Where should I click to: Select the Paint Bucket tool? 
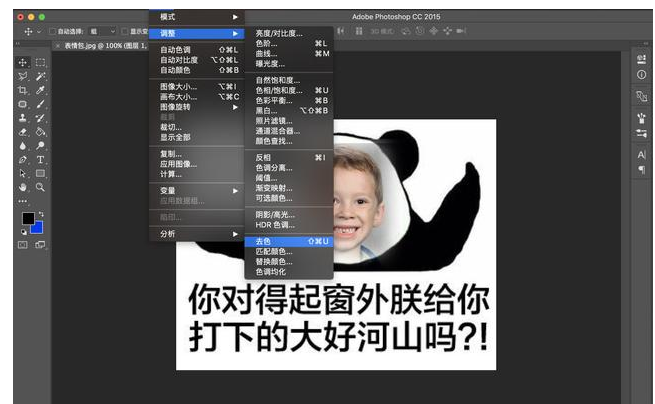coord(40,132)
